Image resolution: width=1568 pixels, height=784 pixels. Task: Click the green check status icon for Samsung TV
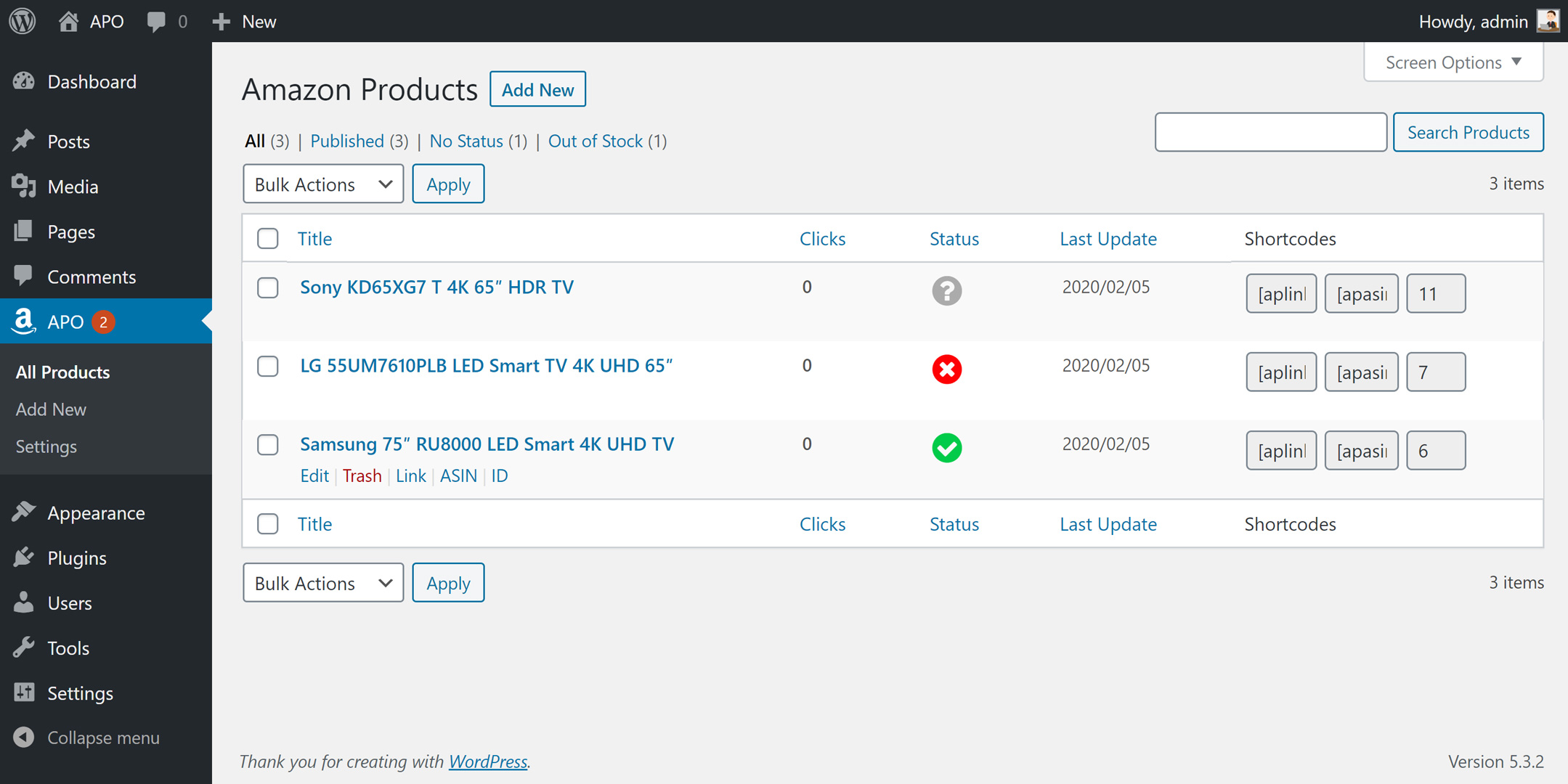946,449
